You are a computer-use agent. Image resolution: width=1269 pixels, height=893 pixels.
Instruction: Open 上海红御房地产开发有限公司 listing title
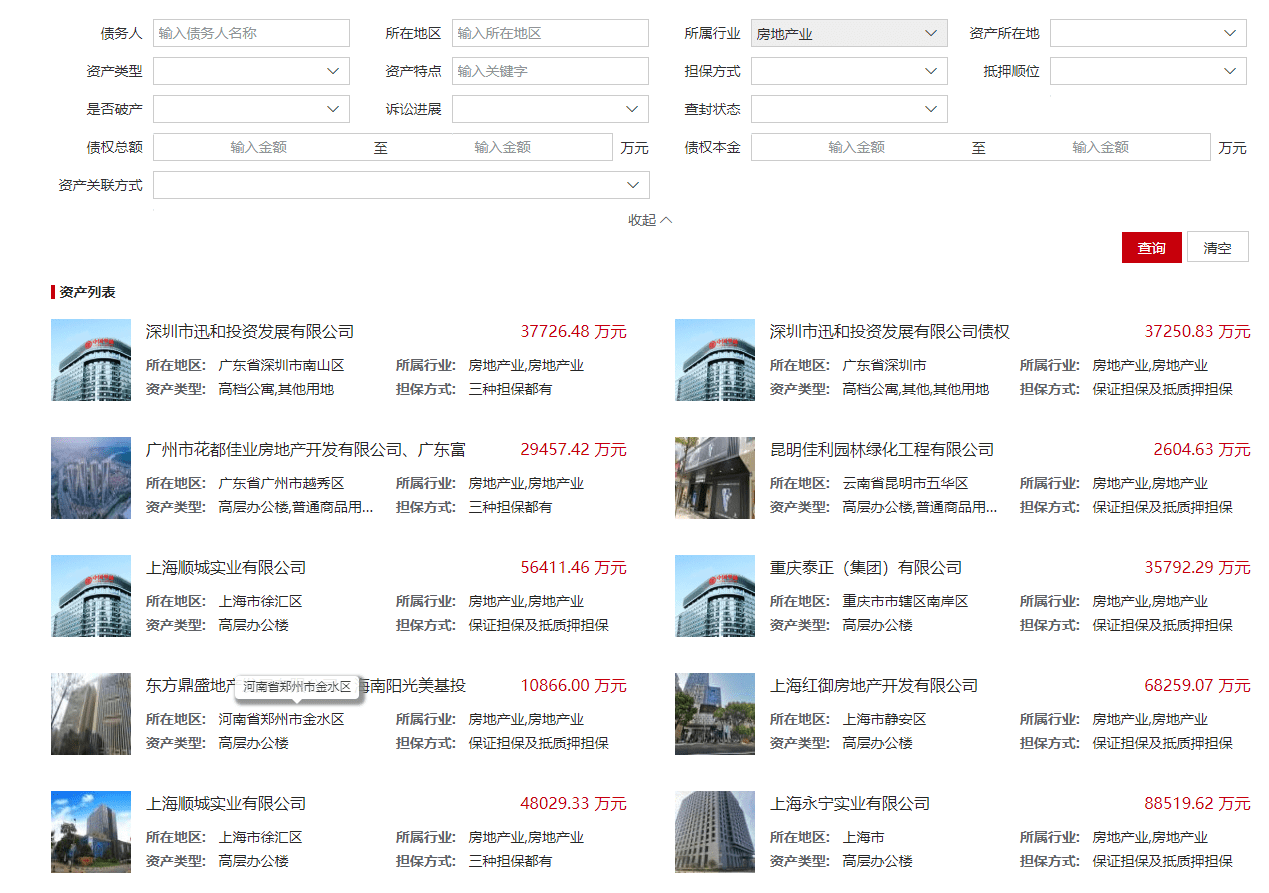(874, 686)
